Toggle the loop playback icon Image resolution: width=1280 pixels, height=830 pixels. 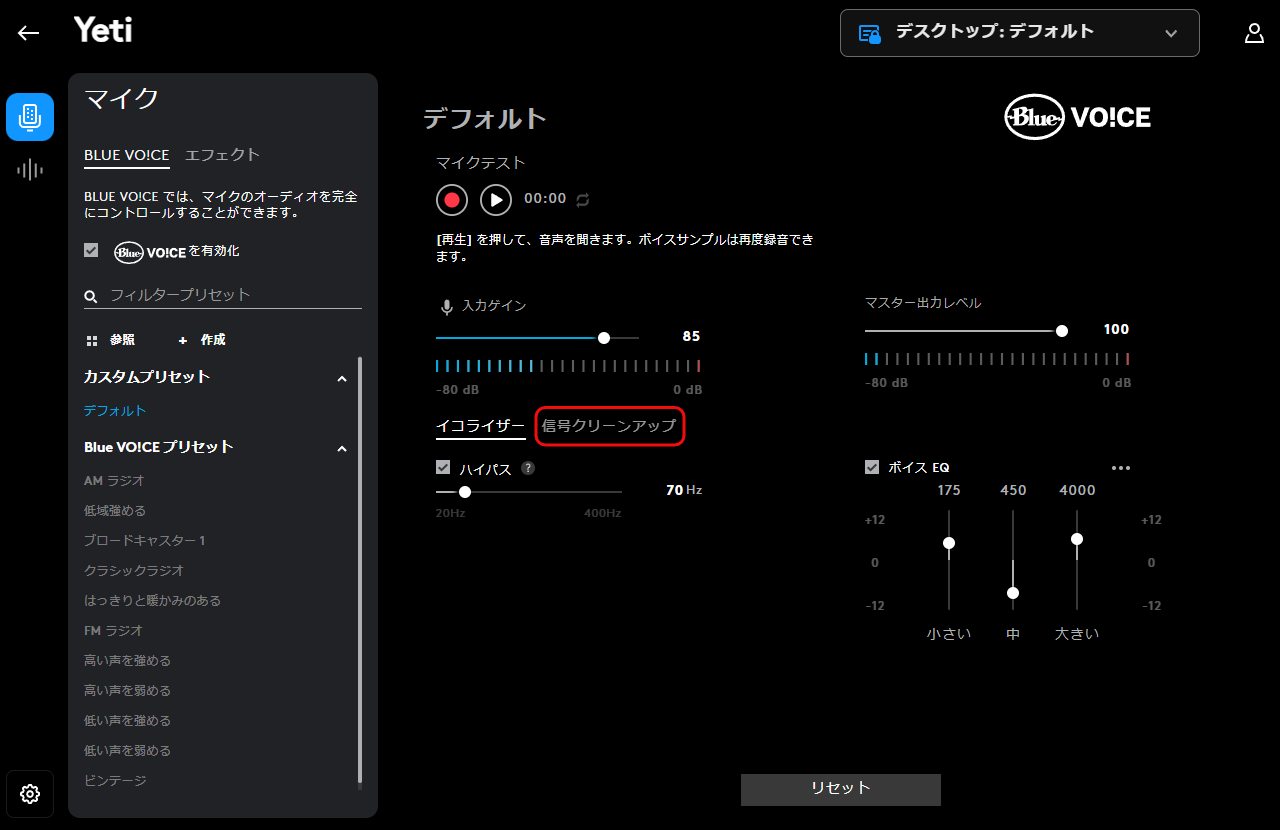(583, 199)
